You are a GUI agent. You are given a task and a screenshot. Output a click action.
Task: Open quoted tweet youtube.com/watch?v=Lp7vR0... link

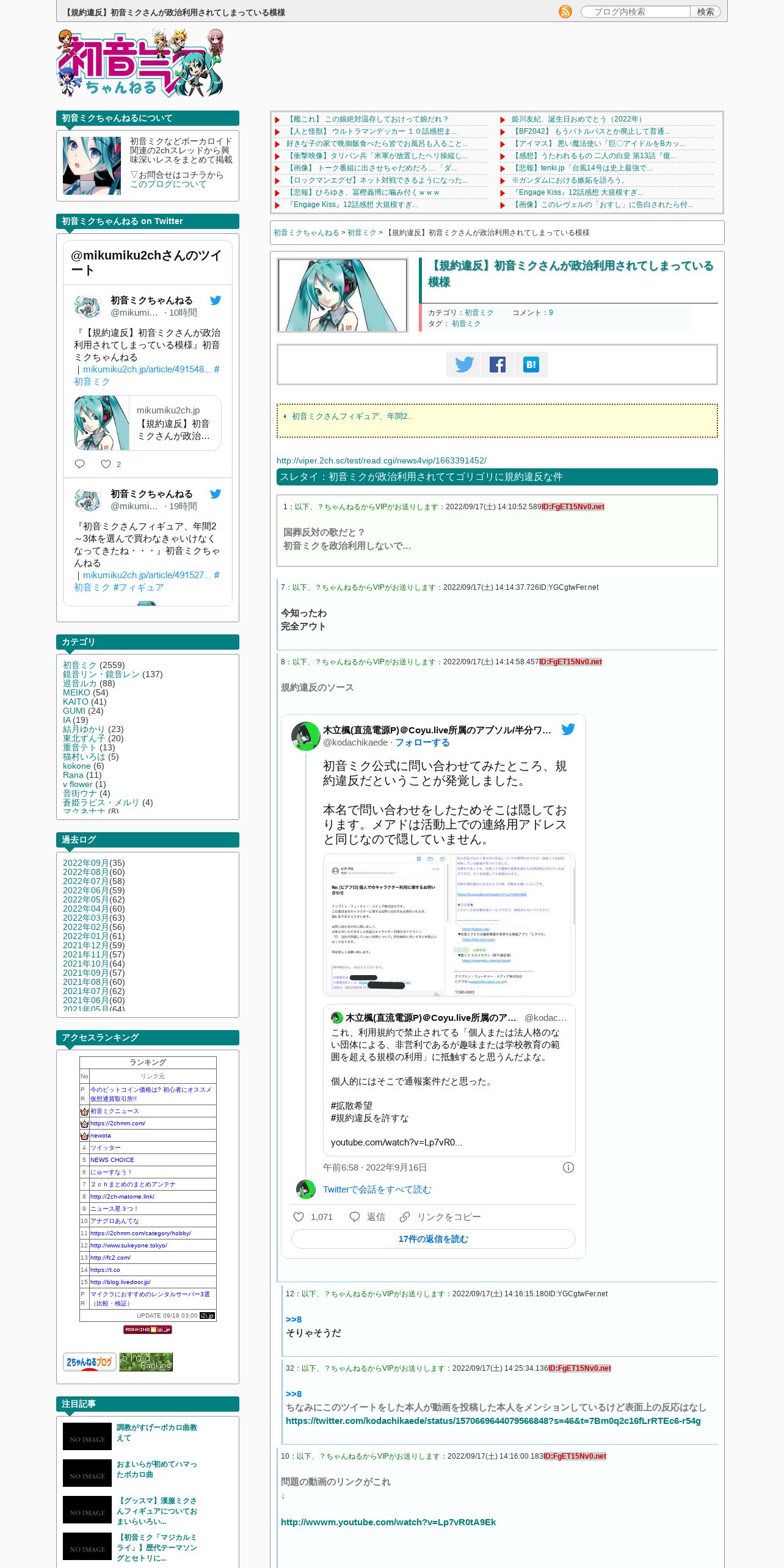click(x=396, y=1142)
